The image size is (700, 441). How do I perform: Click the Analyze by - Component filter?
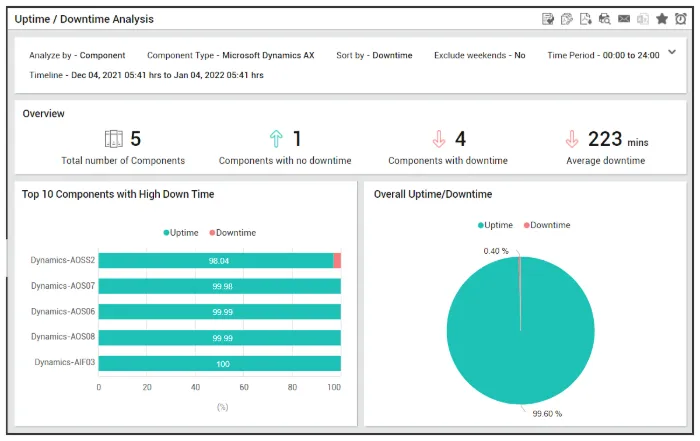coord(77,55)
